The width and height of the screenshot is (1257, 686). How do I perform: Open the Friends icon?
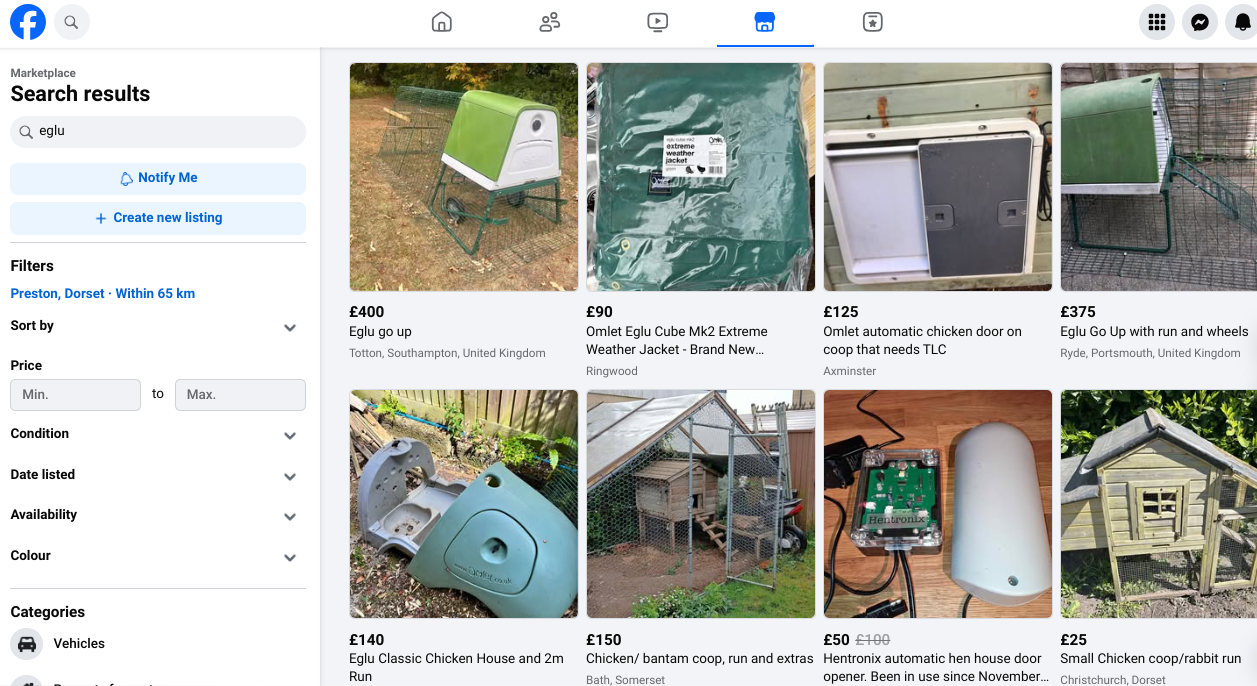(550, 22)
